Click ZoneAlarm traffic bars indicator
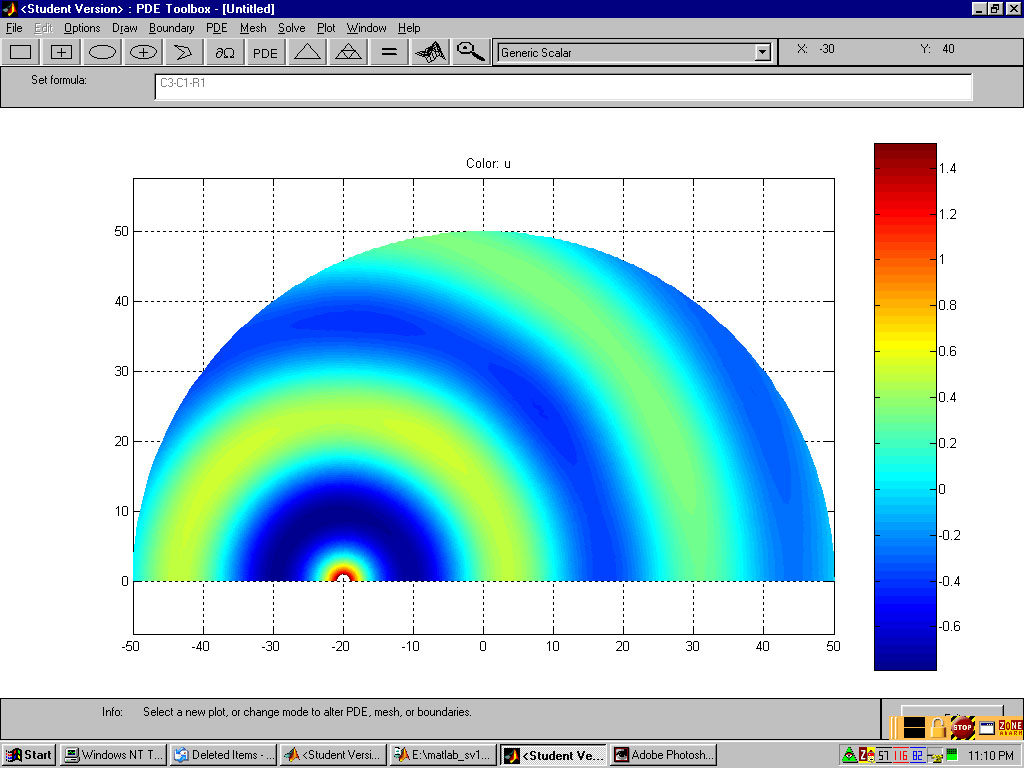The height and width of the screenshot is (768, 1024). point(914,727)
